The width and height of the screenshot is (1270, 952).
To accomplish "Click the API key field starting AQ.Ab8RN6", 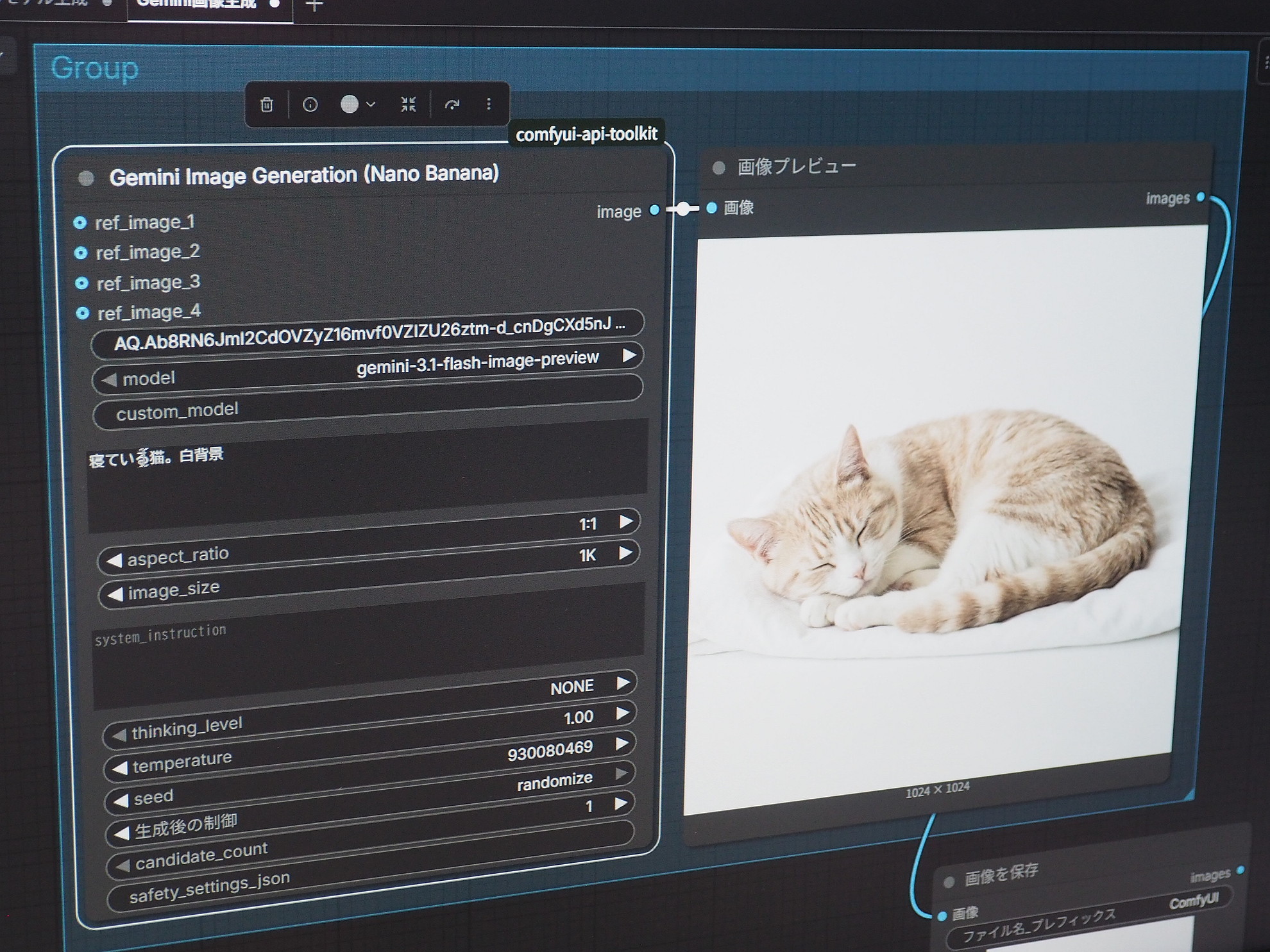I will coord(368,334).
